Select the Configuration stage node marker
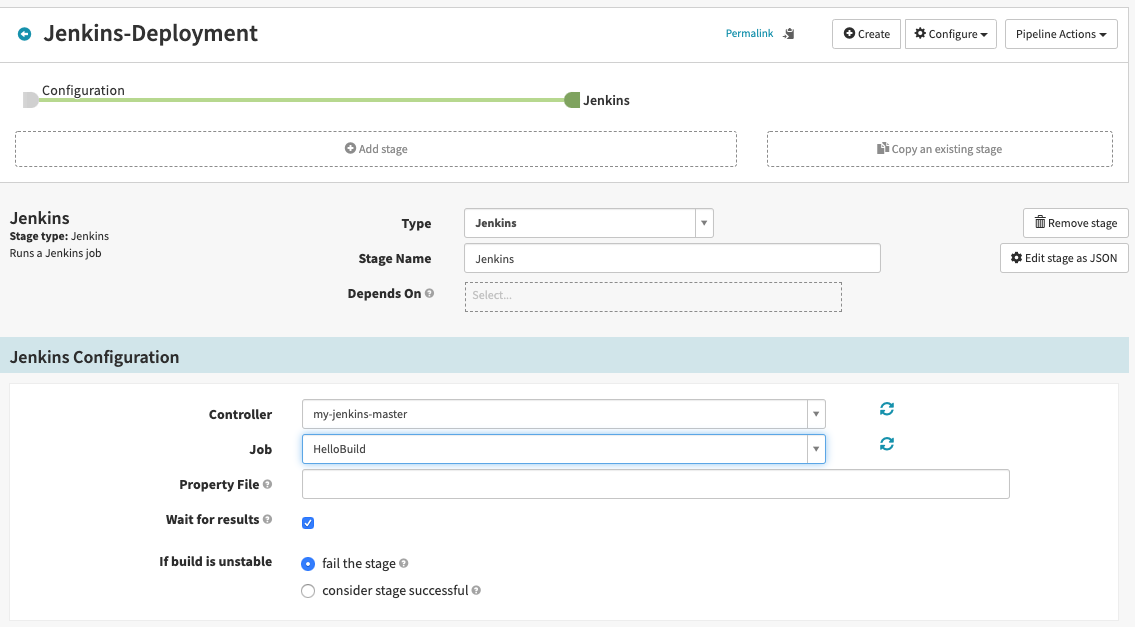 tap(30, 100)
